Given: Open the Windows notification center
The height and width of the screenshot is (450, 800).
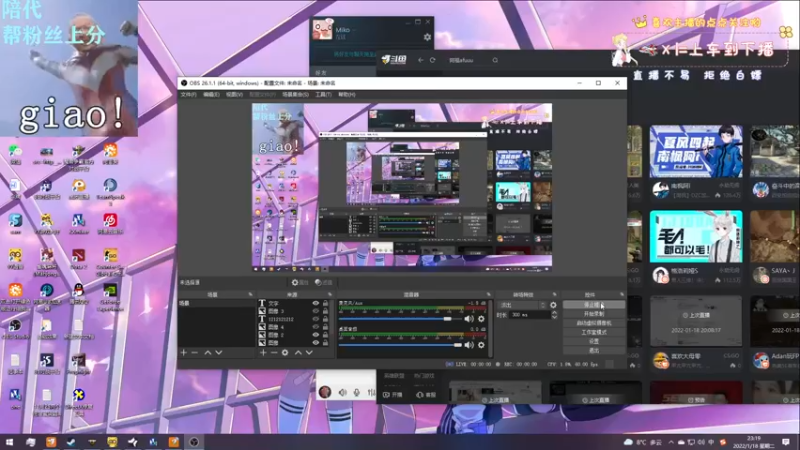Looking at the screenshot, I should point(786,442).
